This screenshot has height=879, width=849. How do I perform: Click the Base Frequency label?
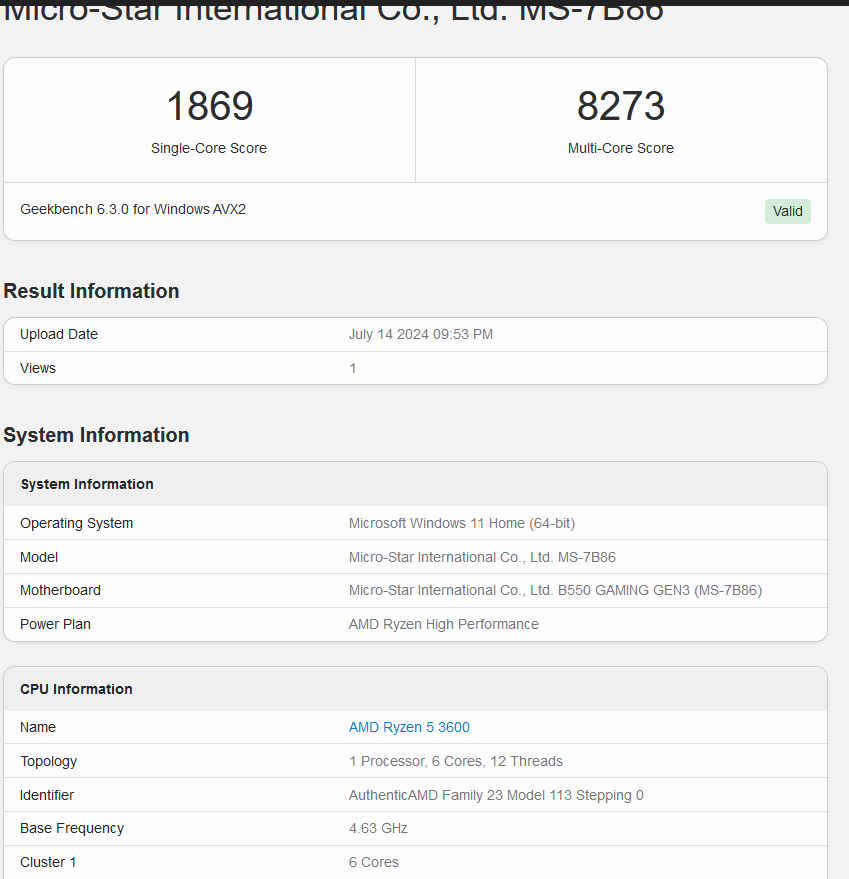pyautogui.click(x=72, y=828)
